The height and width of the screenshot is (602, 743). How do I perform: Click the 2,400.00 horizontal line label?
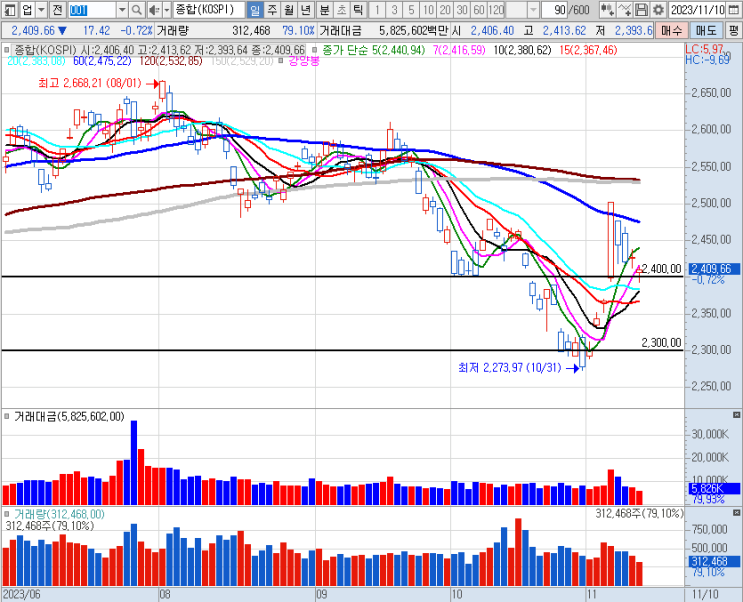pos(661,269)
